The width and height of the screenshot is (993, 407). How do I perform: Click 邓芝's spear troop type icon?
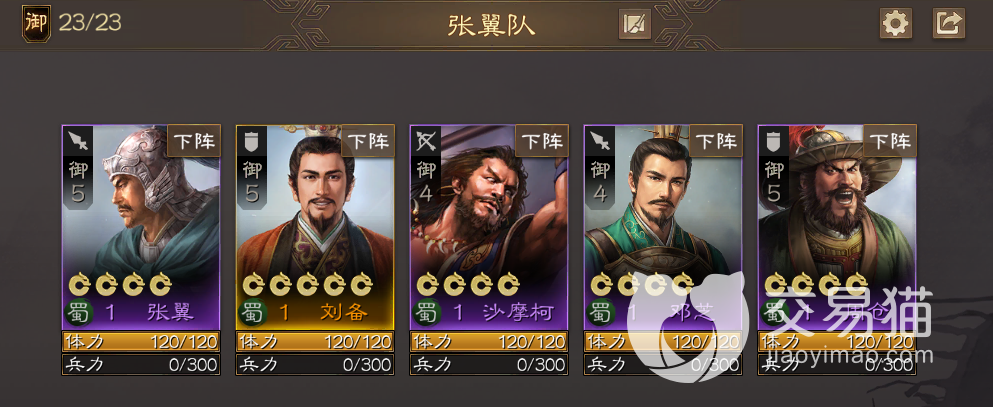[x=600, y=141]
